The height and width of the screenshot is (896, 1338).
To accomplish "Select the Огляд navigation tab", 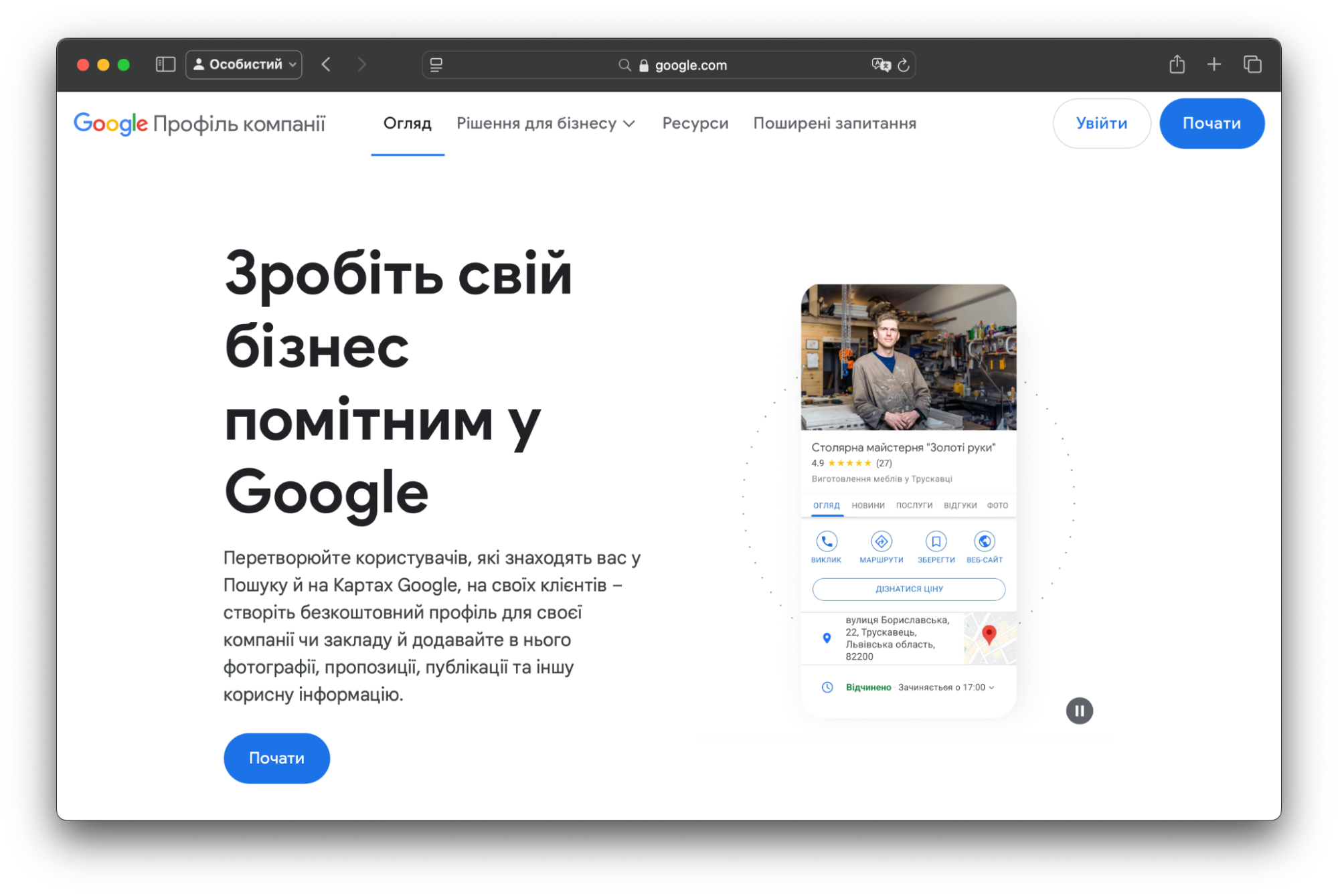I will [407, 124].
